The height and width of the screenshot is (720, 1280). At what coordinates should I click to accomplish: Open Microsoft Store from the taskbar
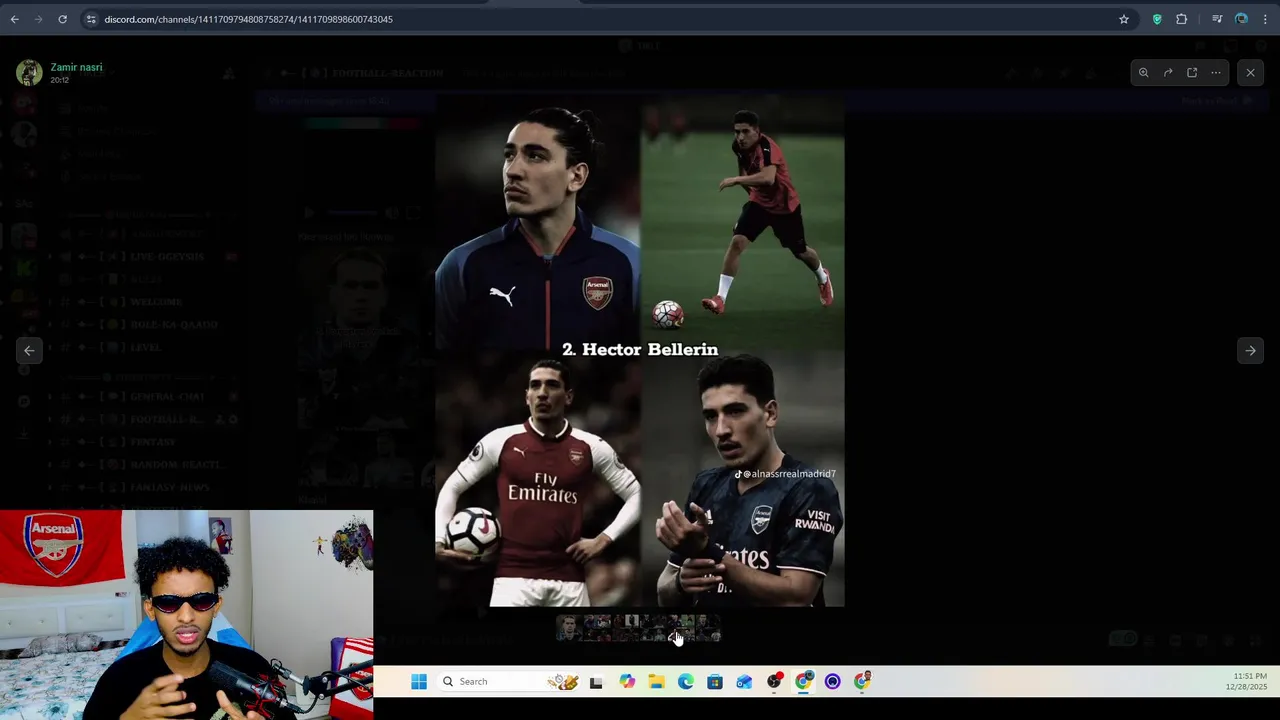tap(715, 682)
